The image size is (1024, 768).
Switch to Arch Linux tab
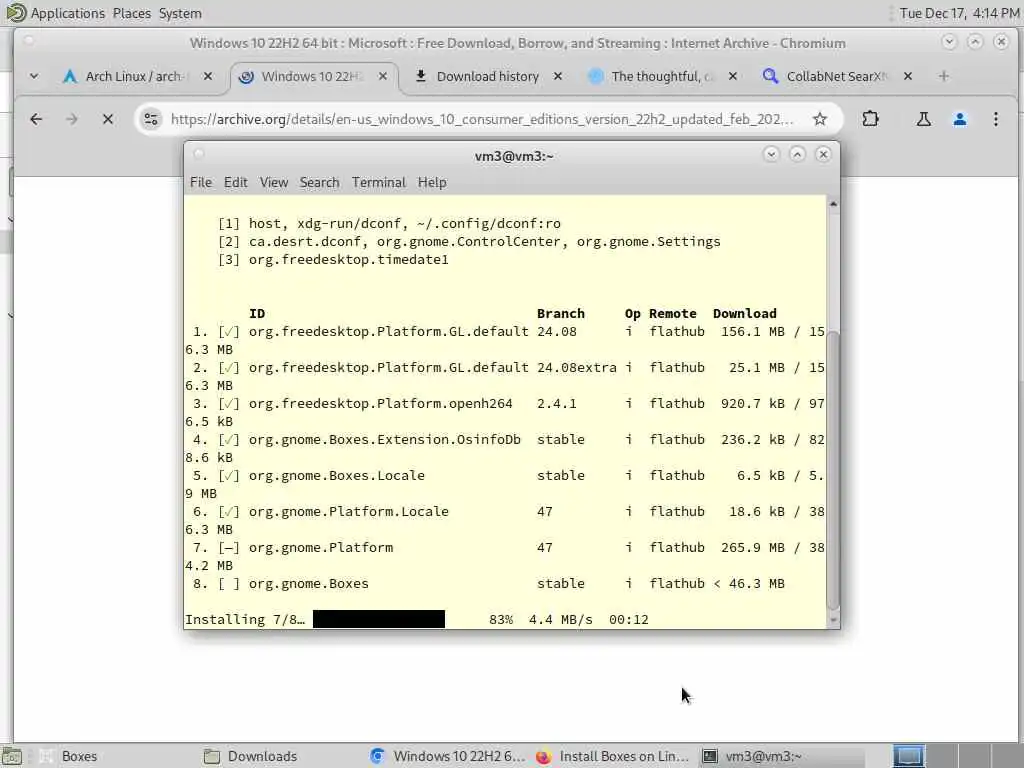coord(134,76)
